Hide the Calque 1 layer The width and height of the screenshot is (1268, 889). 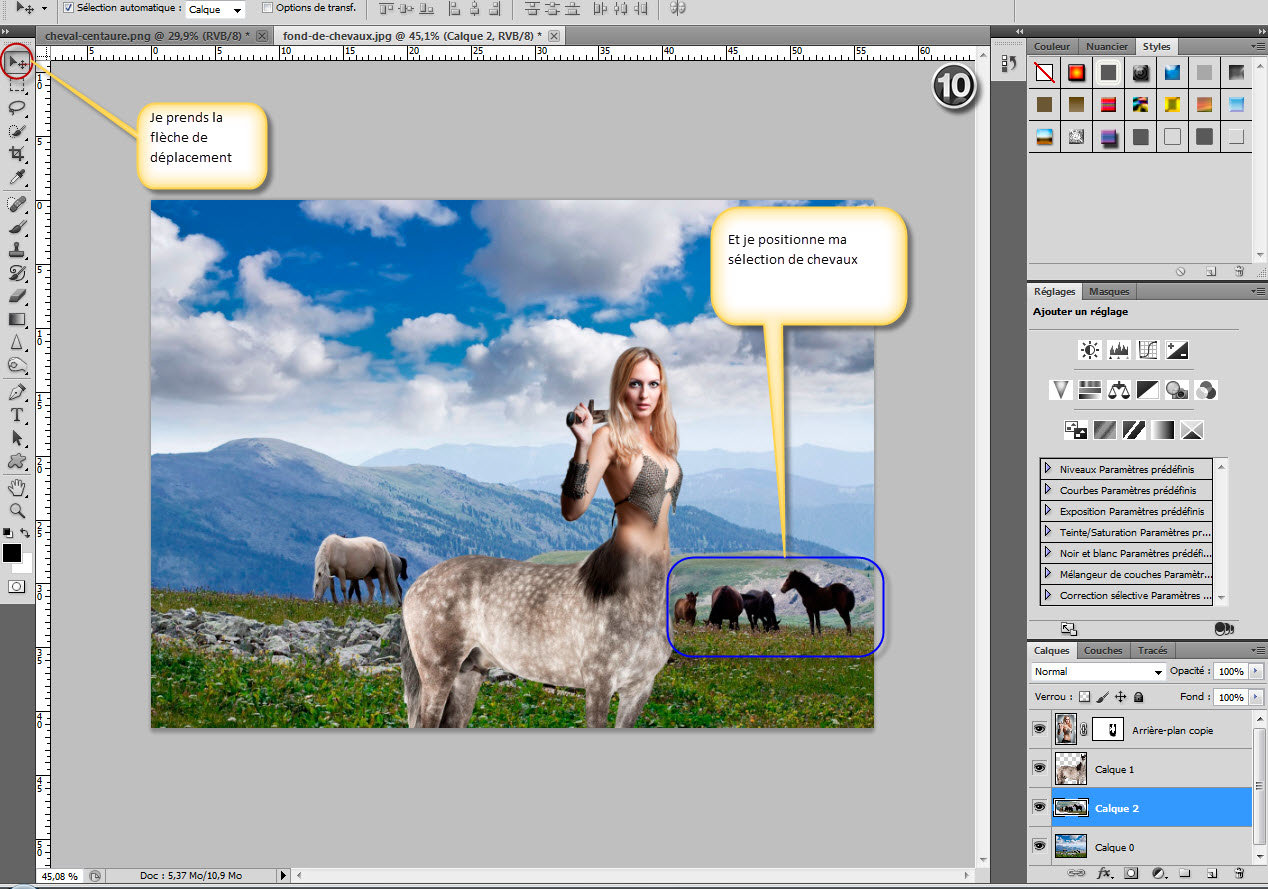1039,768
